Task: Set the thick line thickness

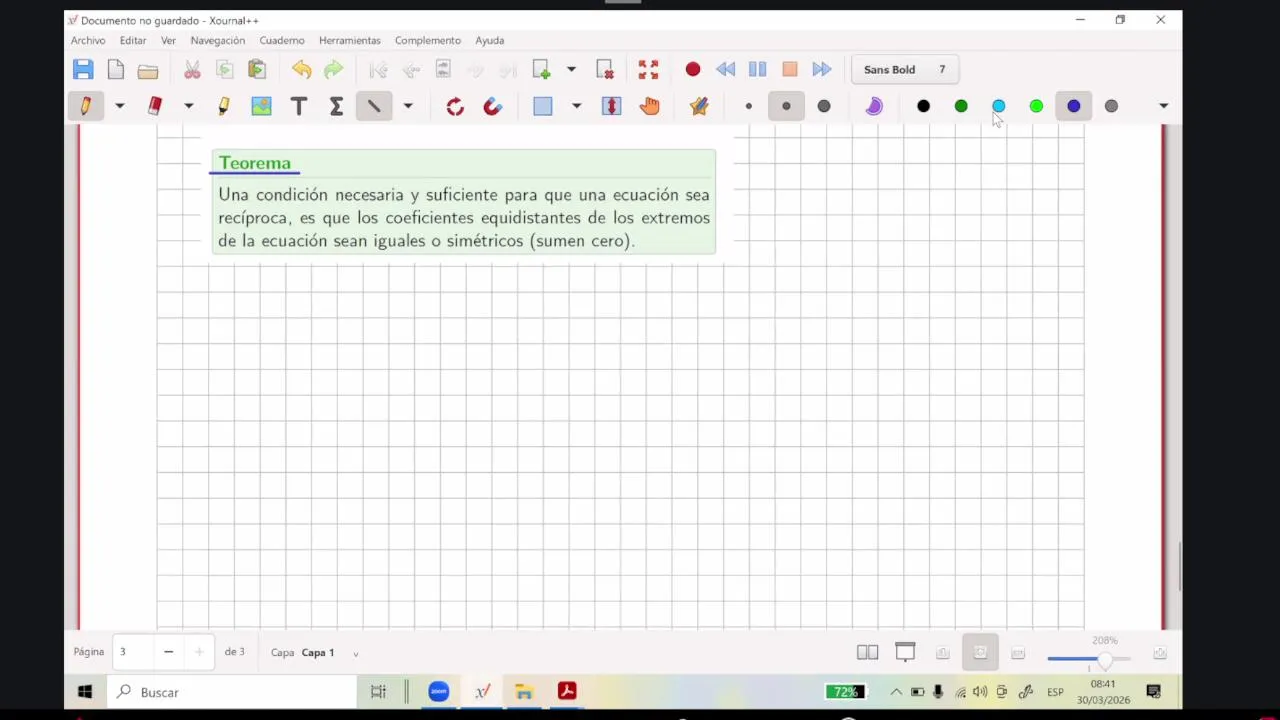Action: pos(824,106)
